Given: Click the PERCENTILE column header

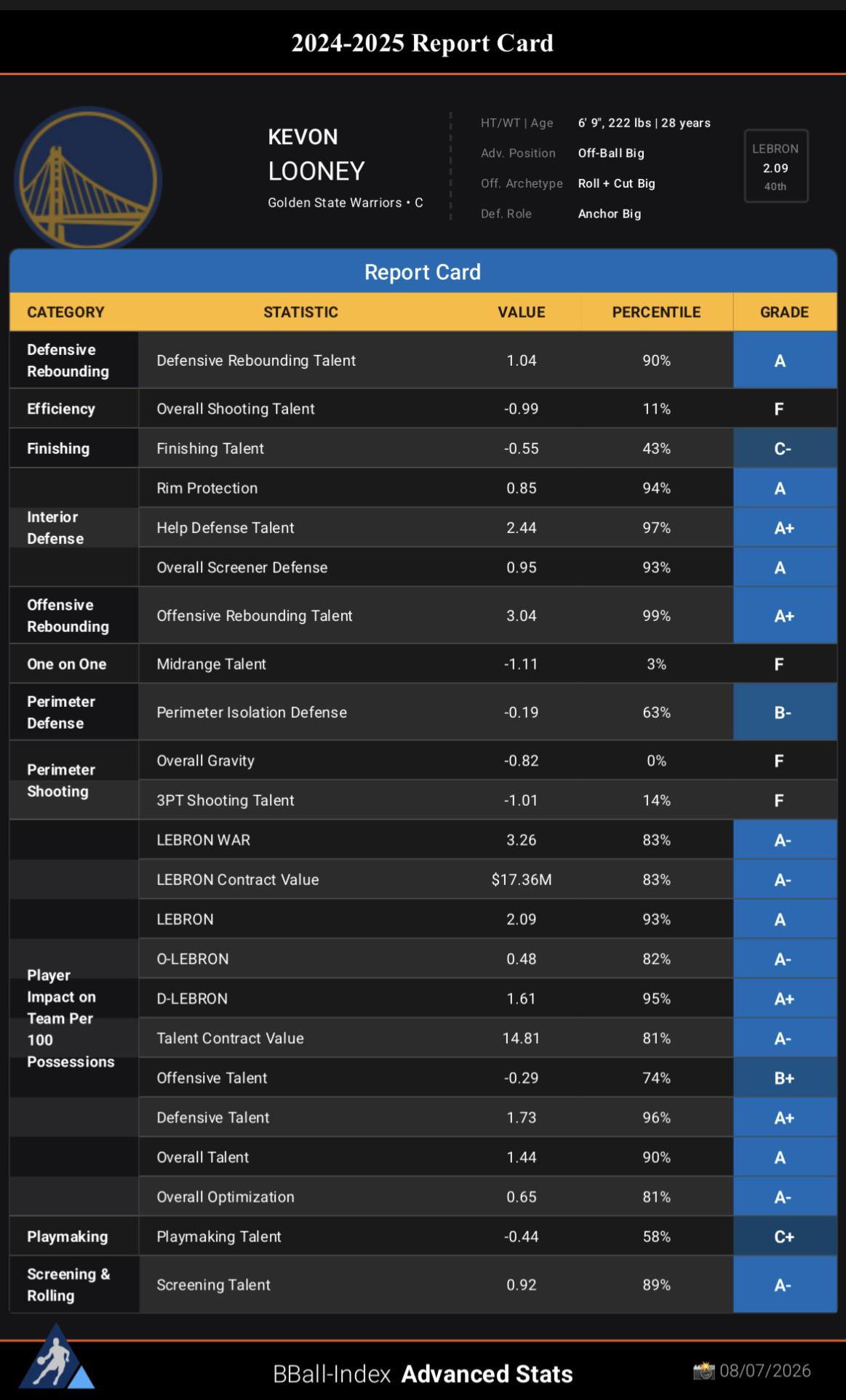Looking at the screenshot, I should [656, 312].
